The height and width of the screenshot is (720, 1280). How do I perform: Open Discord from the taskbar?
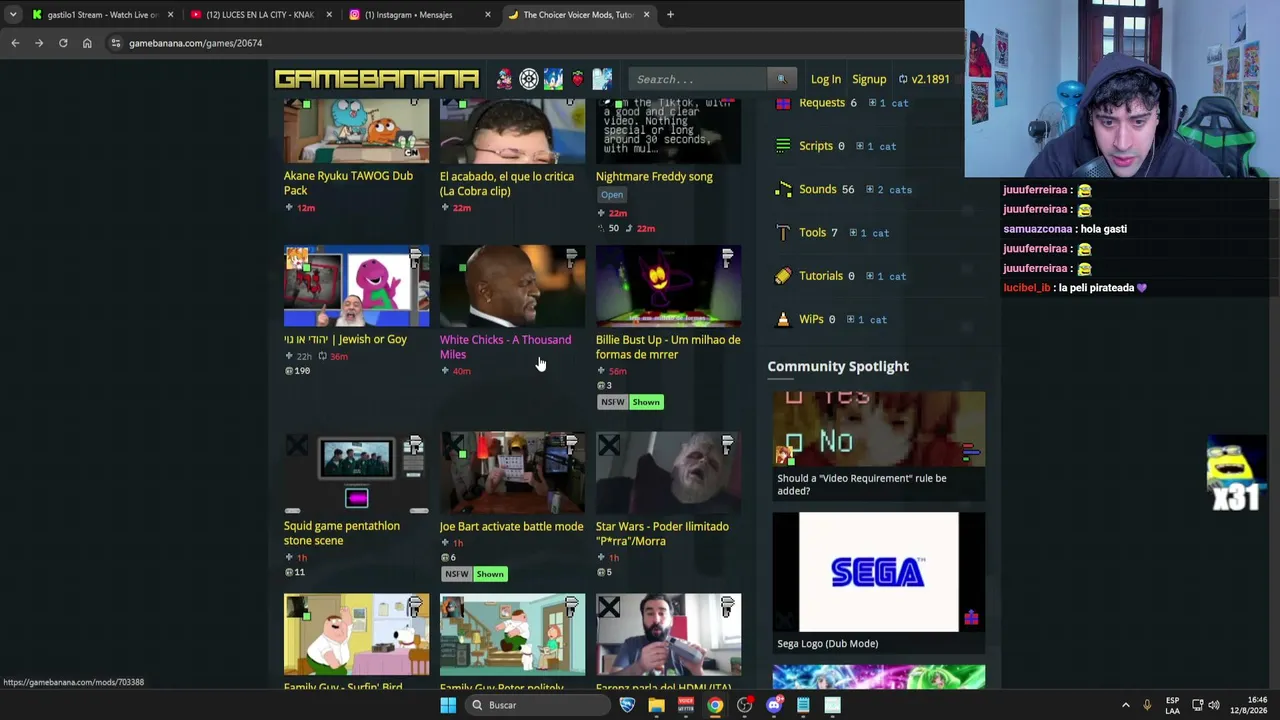(x=774, y=705)
